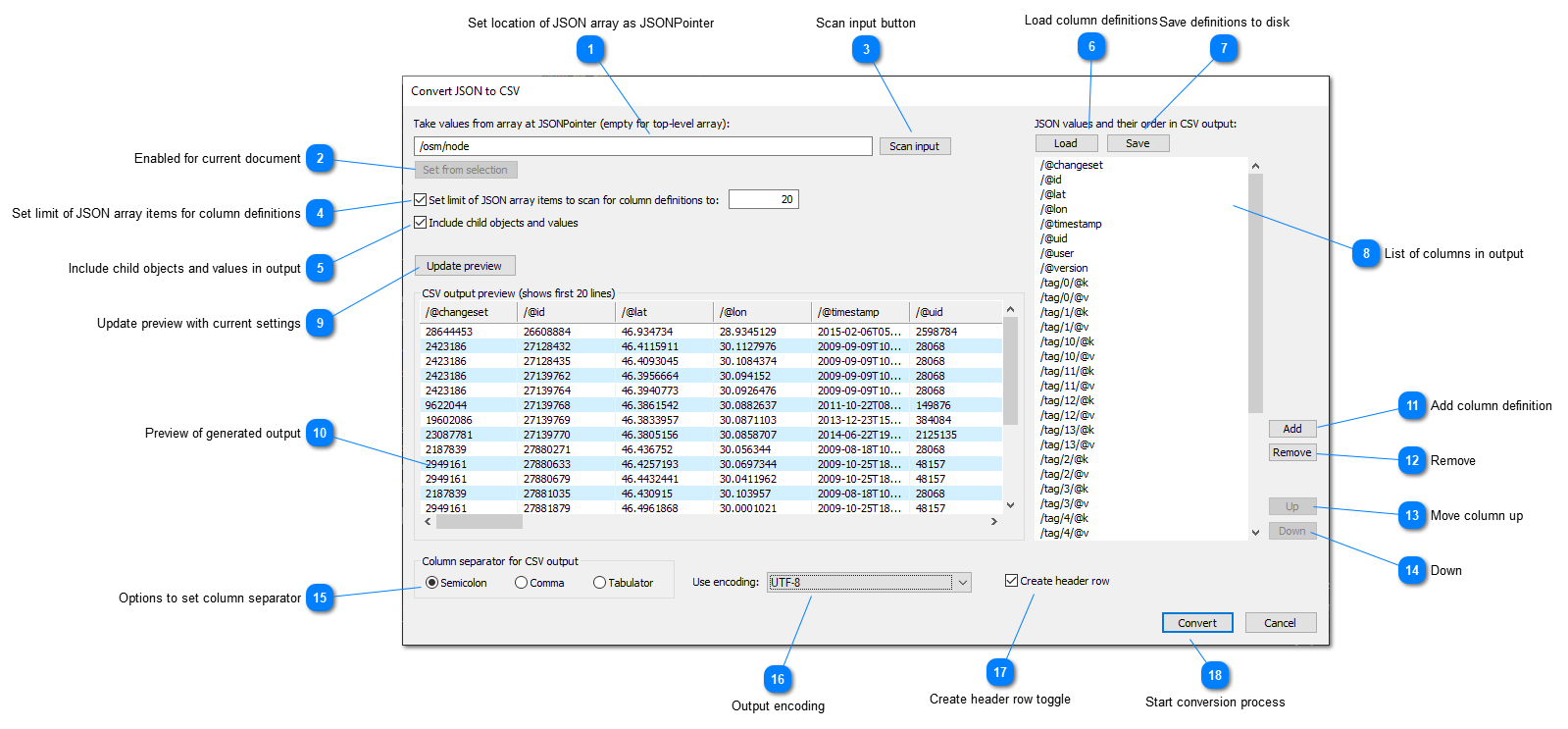Load column definitions with the Load button
The height and width of the screenshot is (729, 1568).
[1066, 143]
